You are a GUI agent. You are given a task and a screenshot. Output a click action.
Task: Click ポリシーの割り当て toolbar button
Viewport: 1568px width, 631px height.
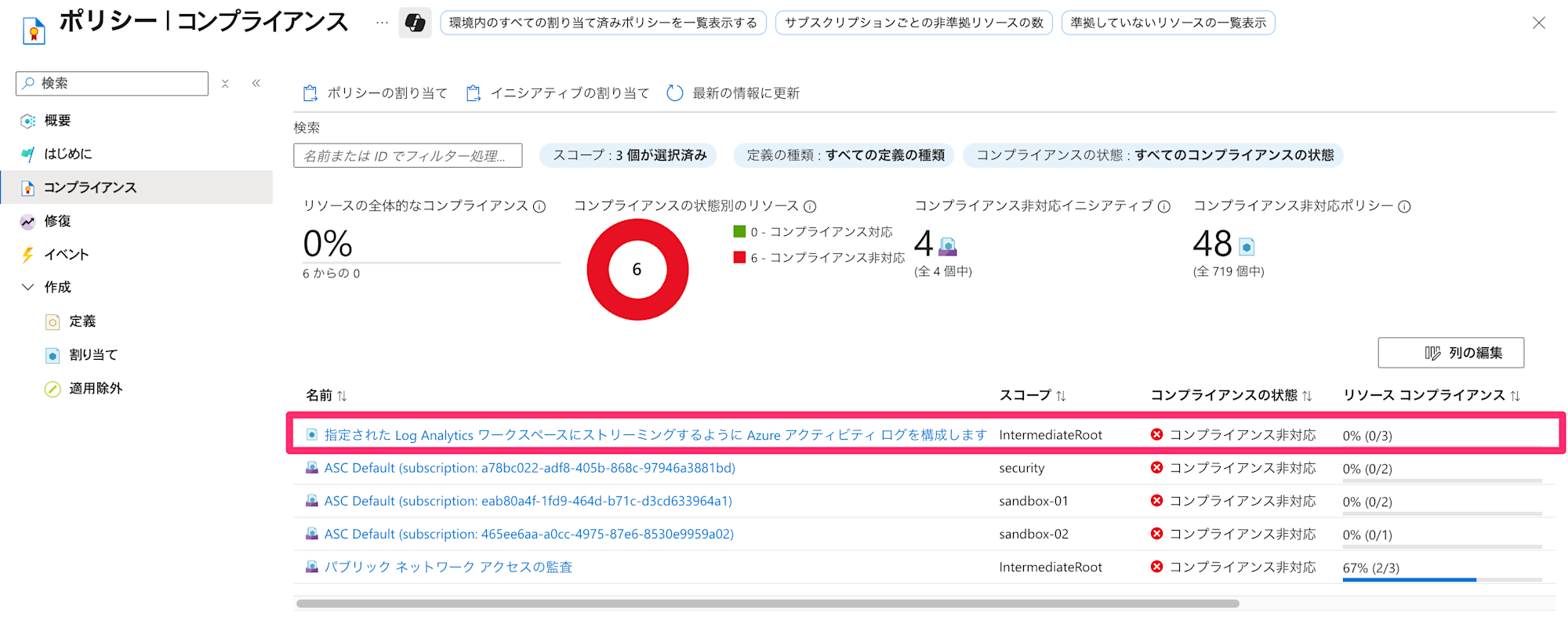pos(375,93)
